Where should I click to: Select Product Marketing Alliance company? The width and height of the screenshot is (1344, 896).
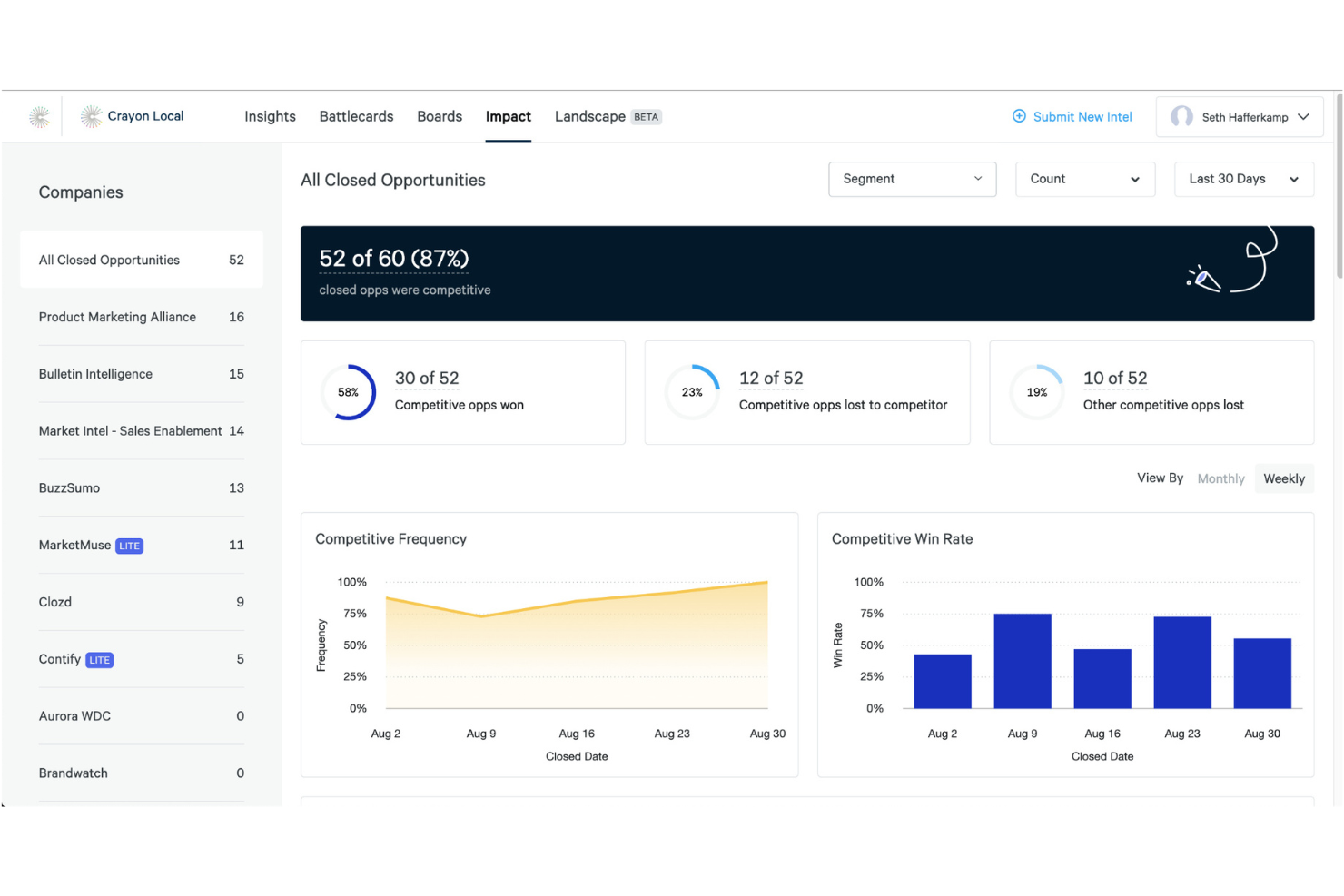click(x=142, y=317)
